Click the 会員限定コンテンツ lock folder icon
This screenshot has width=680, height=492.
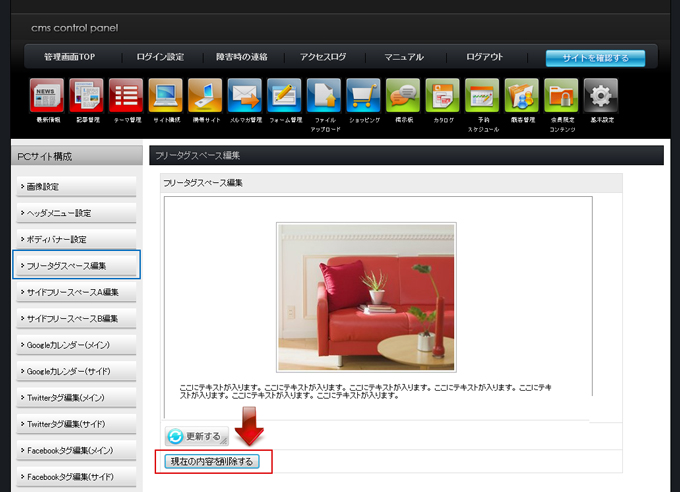(561, 96)
